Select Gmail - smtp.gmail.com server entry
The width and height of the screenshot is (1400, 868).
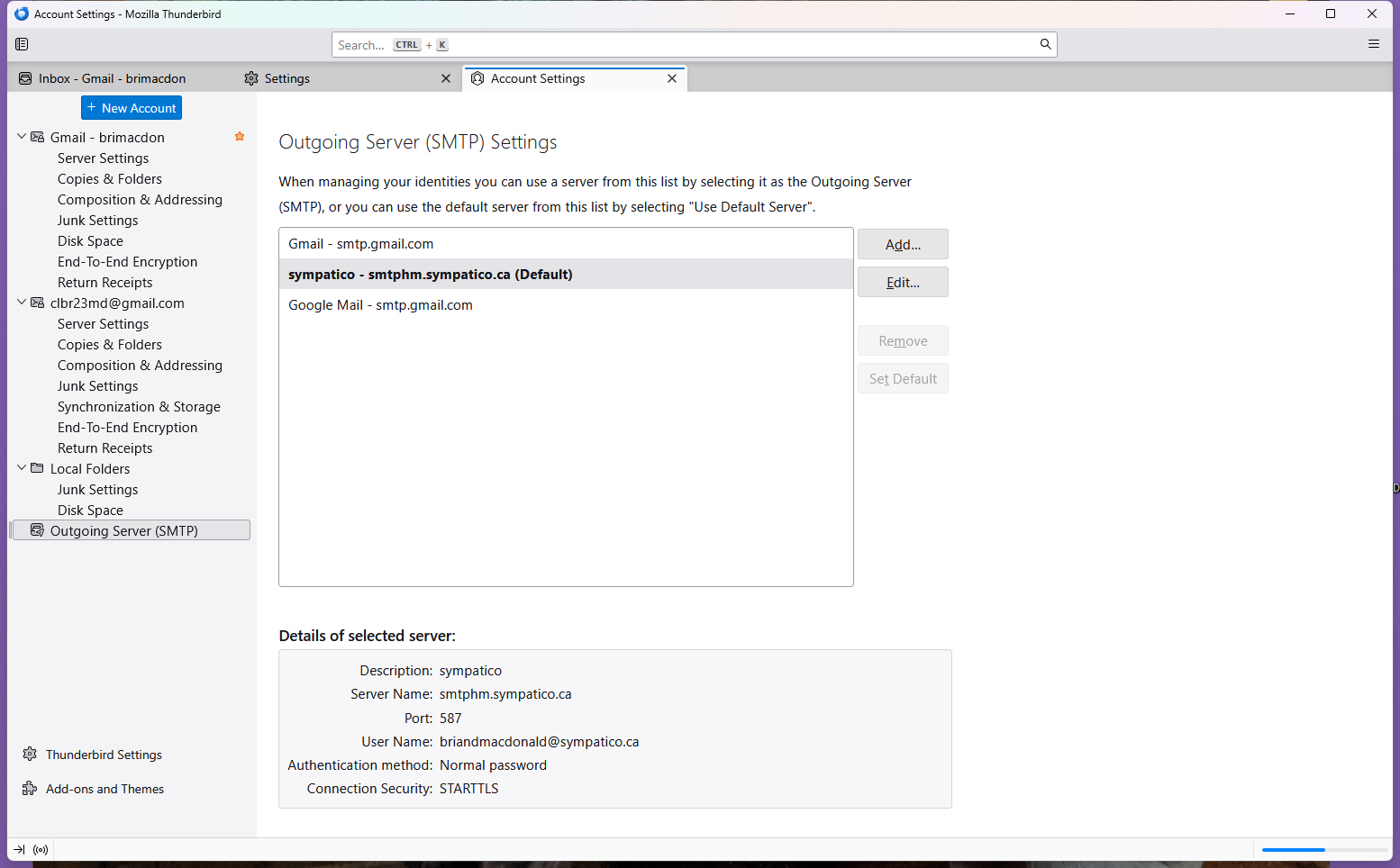(566, 244)
